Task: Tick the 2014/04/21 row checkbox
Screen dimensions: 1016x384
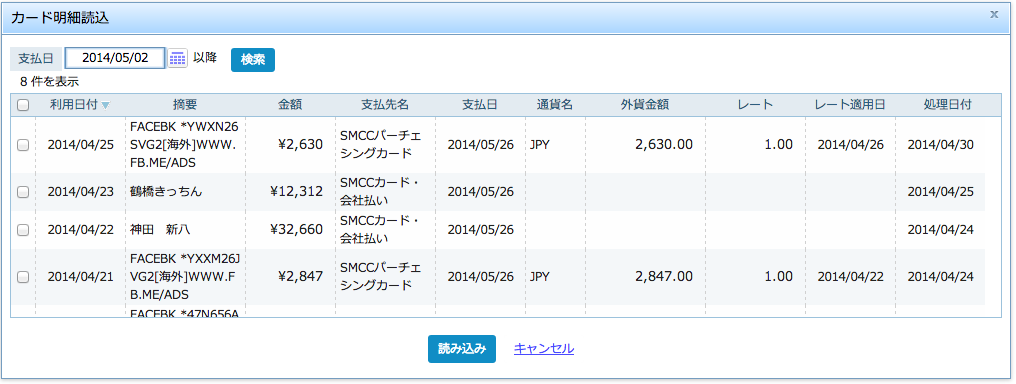Action: tap(23, 277)
